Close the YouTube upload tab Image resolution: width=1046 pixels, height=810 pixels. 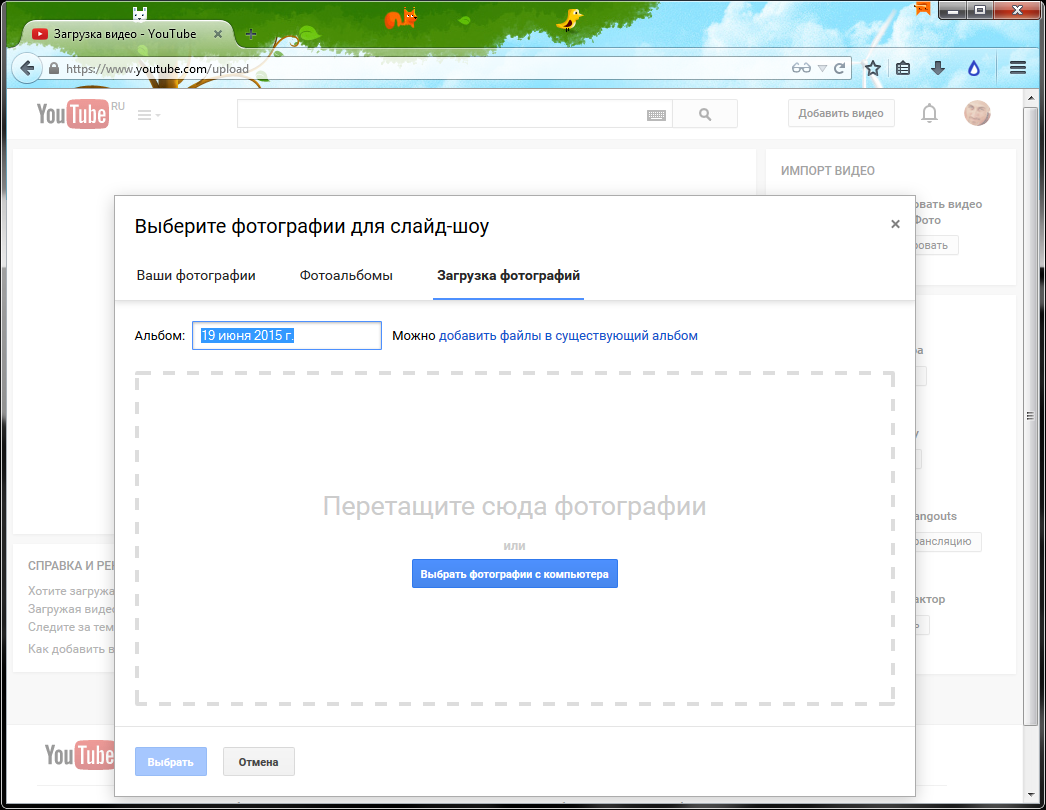(x=217, y=34)
